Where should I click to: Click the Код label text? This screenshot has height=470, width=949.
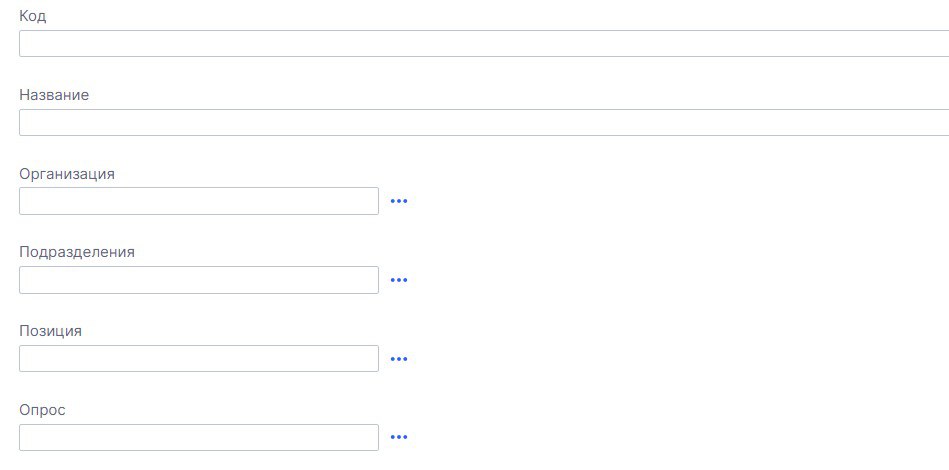33,17
